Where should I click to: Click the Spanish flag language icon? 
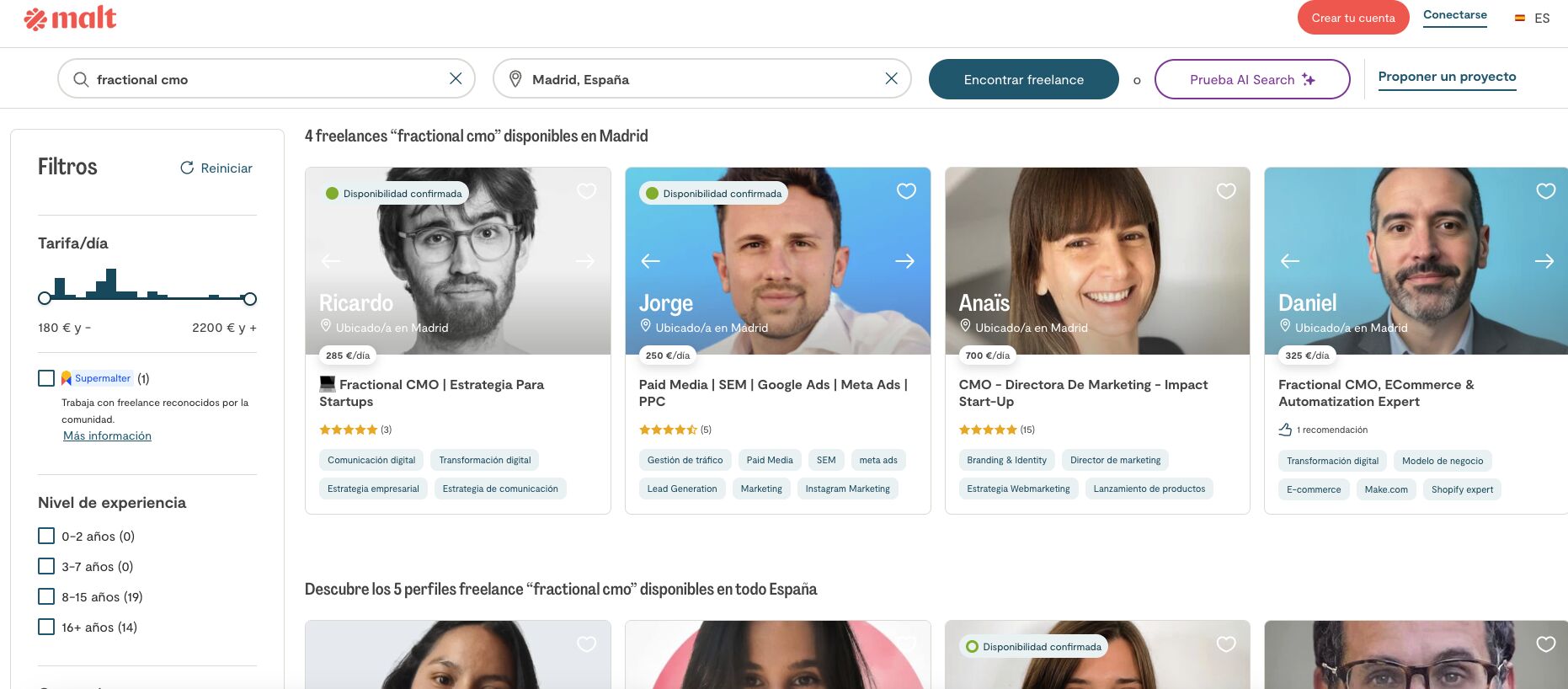1520,18
